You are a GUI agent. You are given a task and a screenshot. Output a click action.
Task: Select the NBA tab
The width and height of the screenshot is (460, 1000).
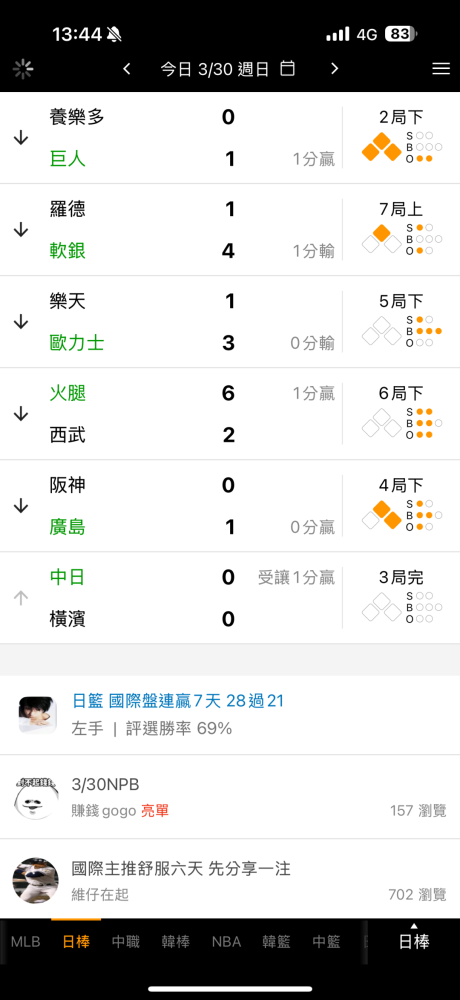coord(226,942)
